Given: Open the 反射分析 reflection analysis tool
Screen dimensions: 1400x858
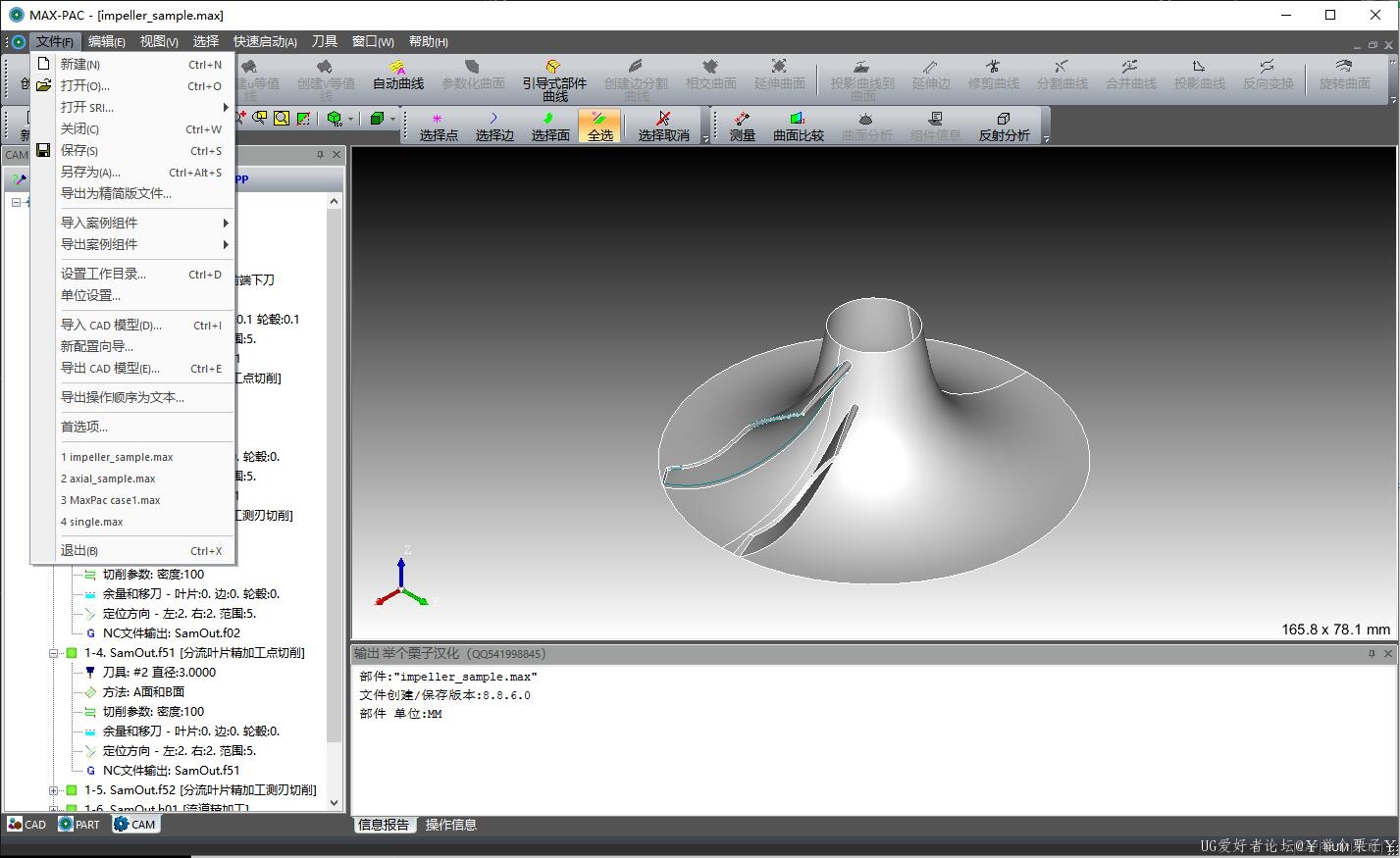Looking at the screenshot, I should click(1005, 126).
